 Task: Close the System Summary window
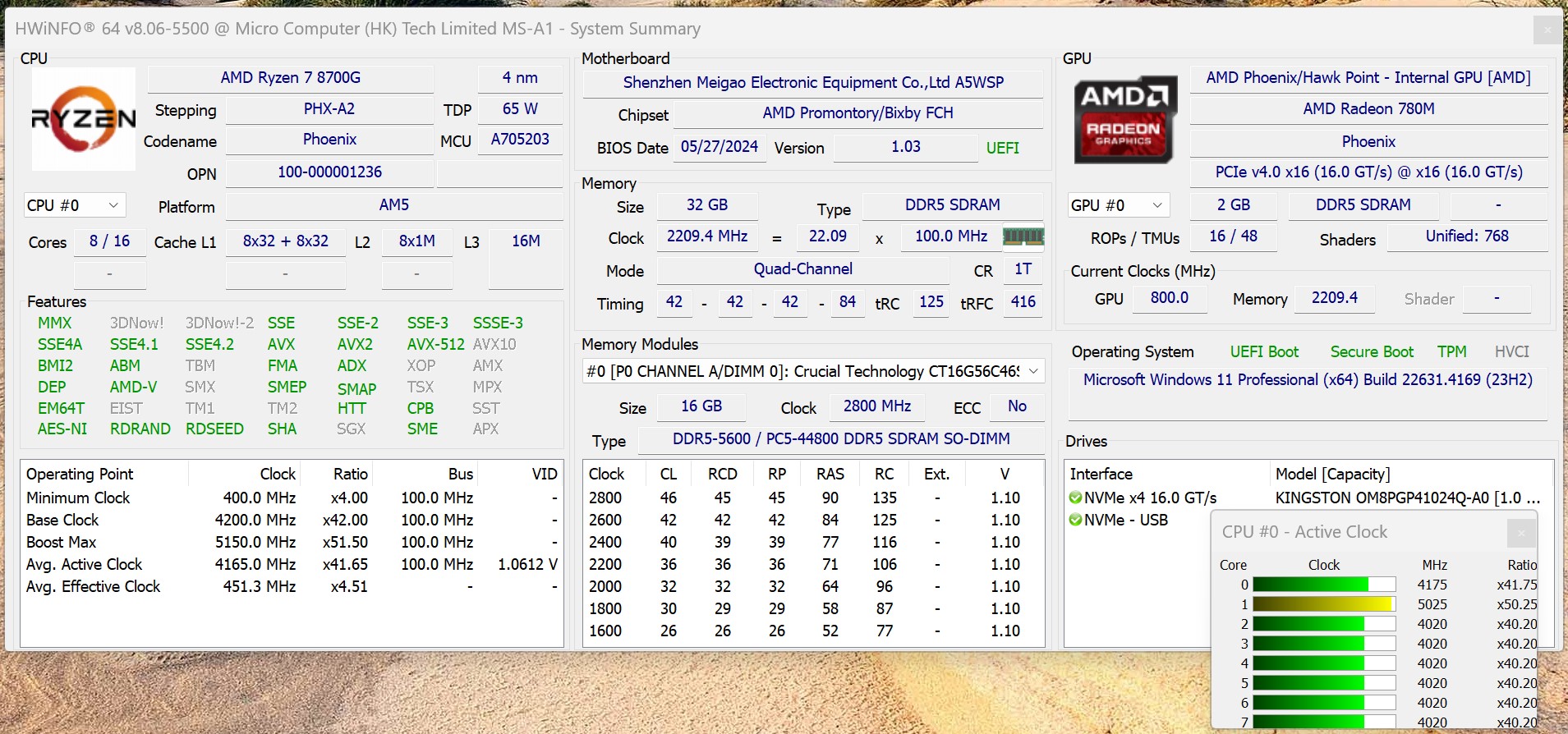click(x=1547, y=30)
